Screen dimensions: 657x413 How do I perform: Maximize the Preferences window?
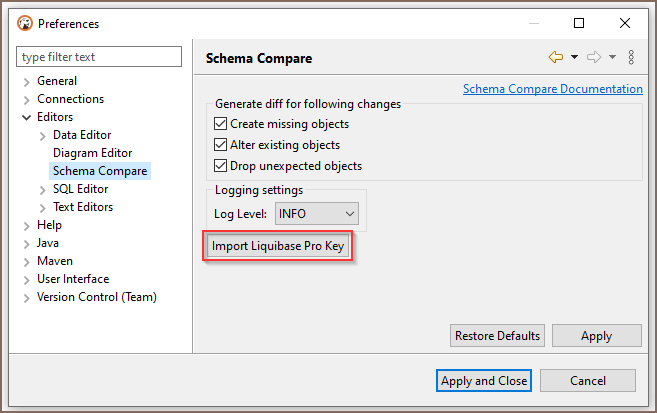pos(579,23)
